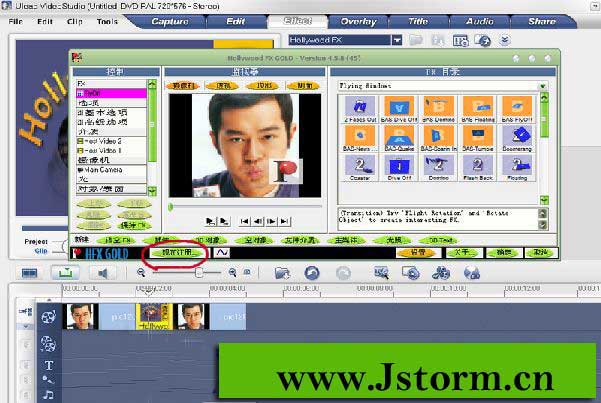Select the BAS Floating effect
Screen dimensions: 601x403
click(478, 109)
